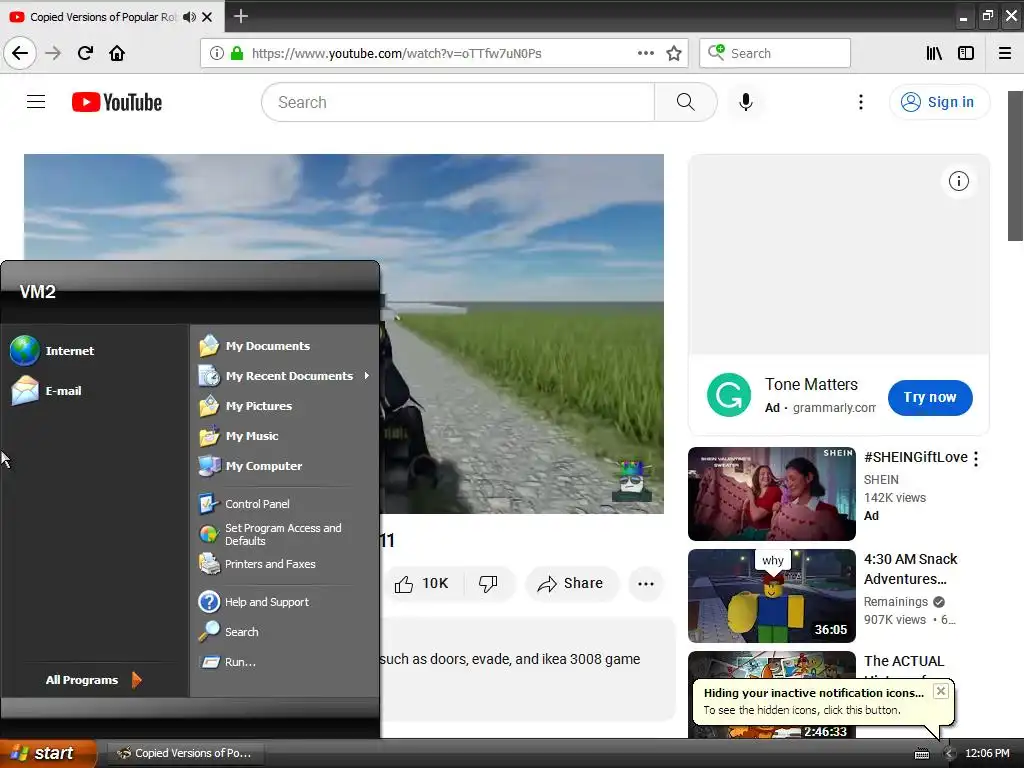
Task: Open a new tab with plus button
Action: (x=241, y=16)
